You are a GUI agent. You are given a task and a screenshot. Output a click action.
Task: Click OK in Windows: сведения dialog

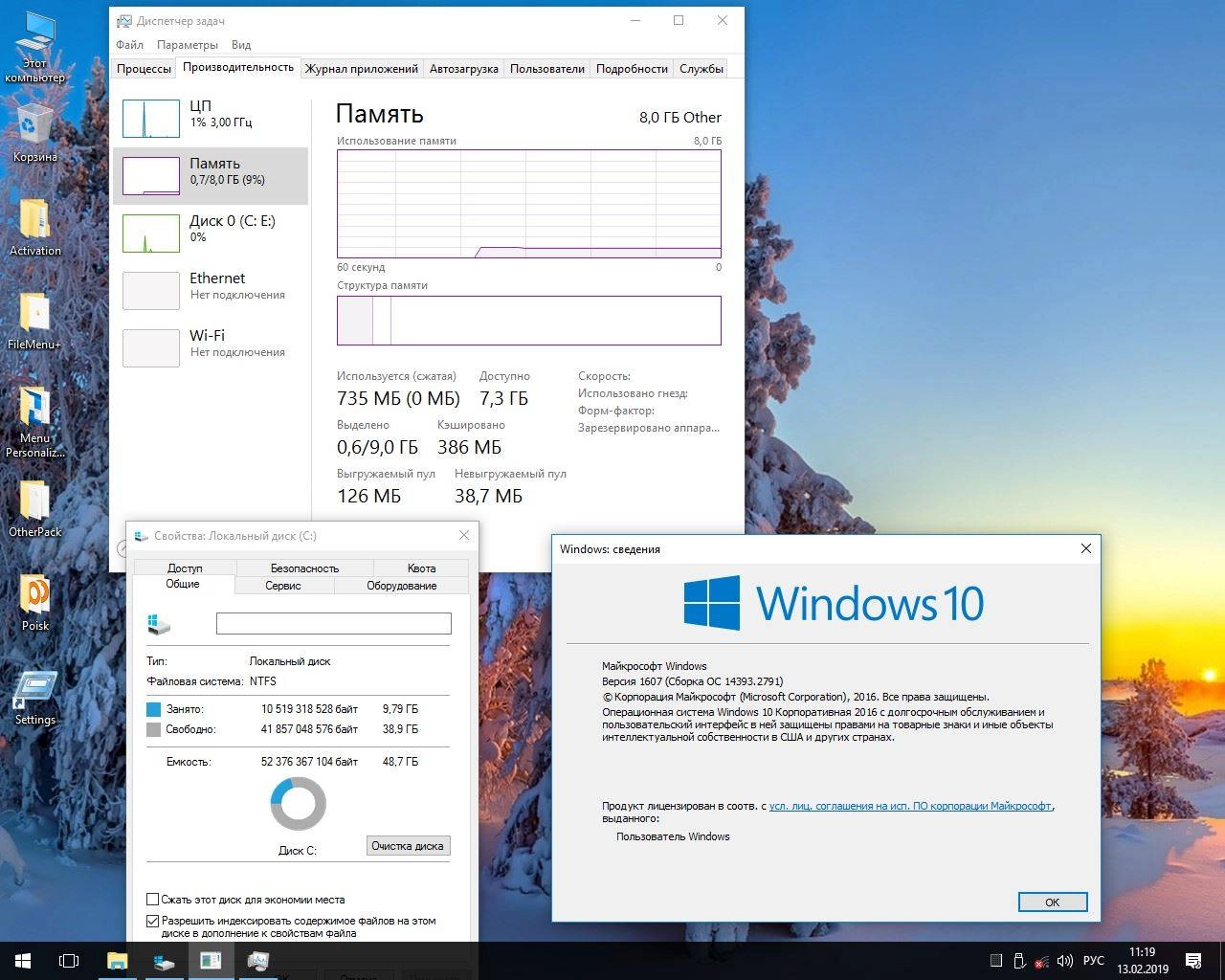pyautogui.click(x=1053, y=902)
